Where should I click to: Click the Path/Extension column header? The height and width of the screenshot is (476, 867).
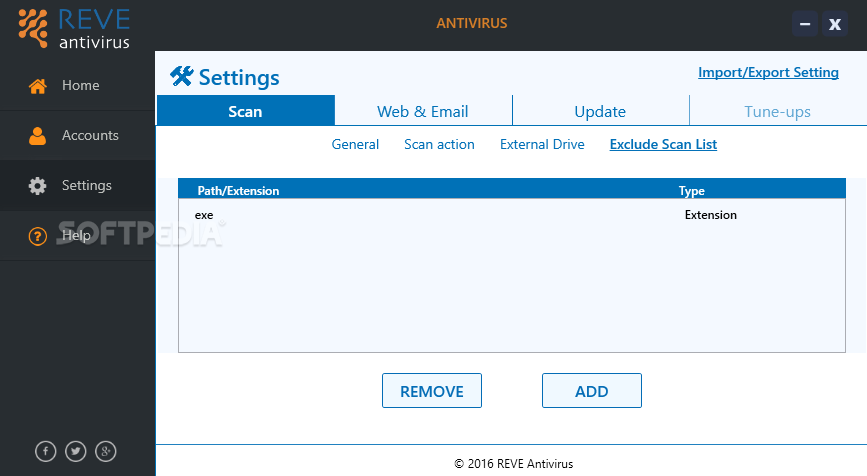coord(238,191)
